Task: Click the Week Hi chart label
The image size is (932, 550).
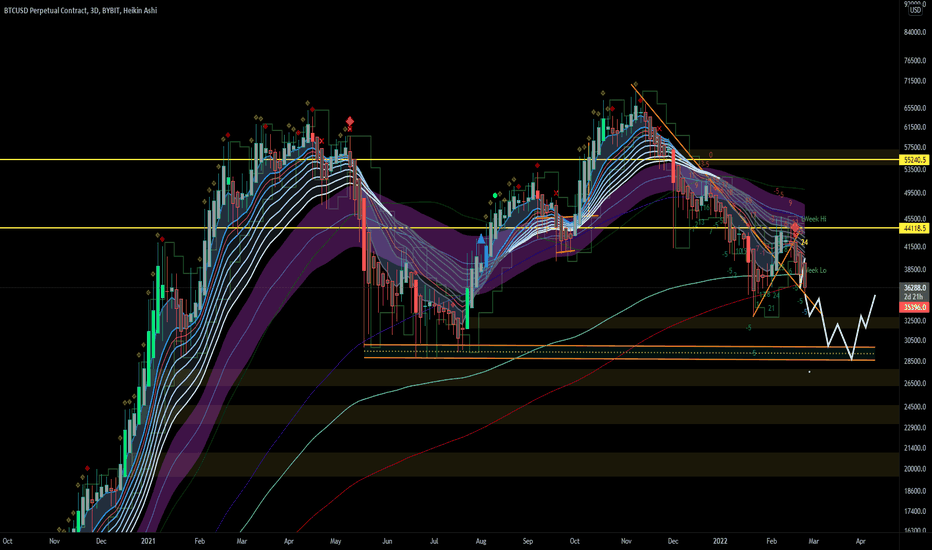Action: coord(814,219)
